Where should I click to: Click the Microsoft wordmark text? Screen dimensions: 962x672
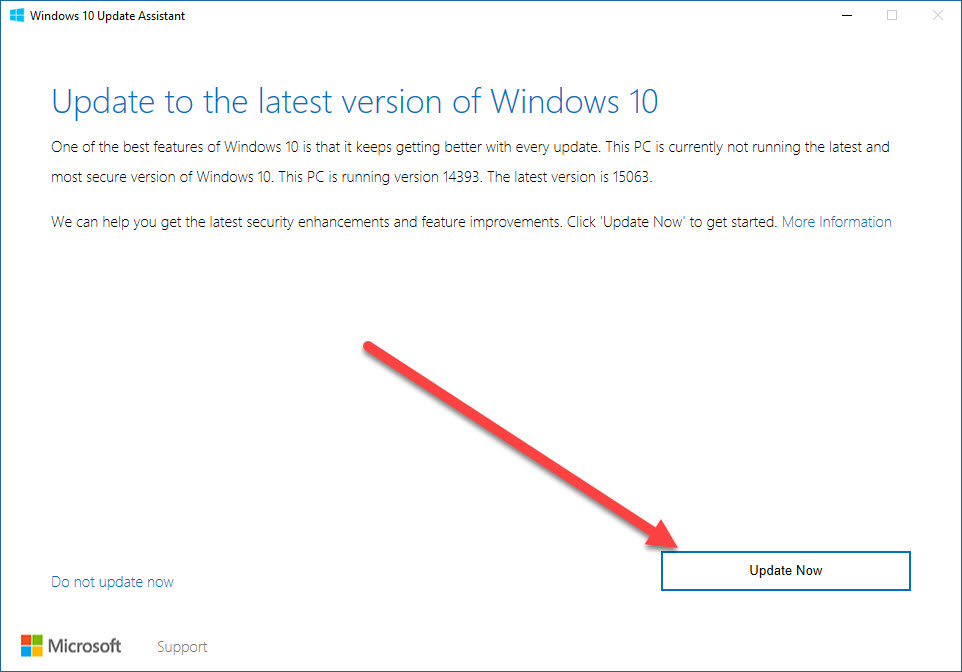(85, 646)
